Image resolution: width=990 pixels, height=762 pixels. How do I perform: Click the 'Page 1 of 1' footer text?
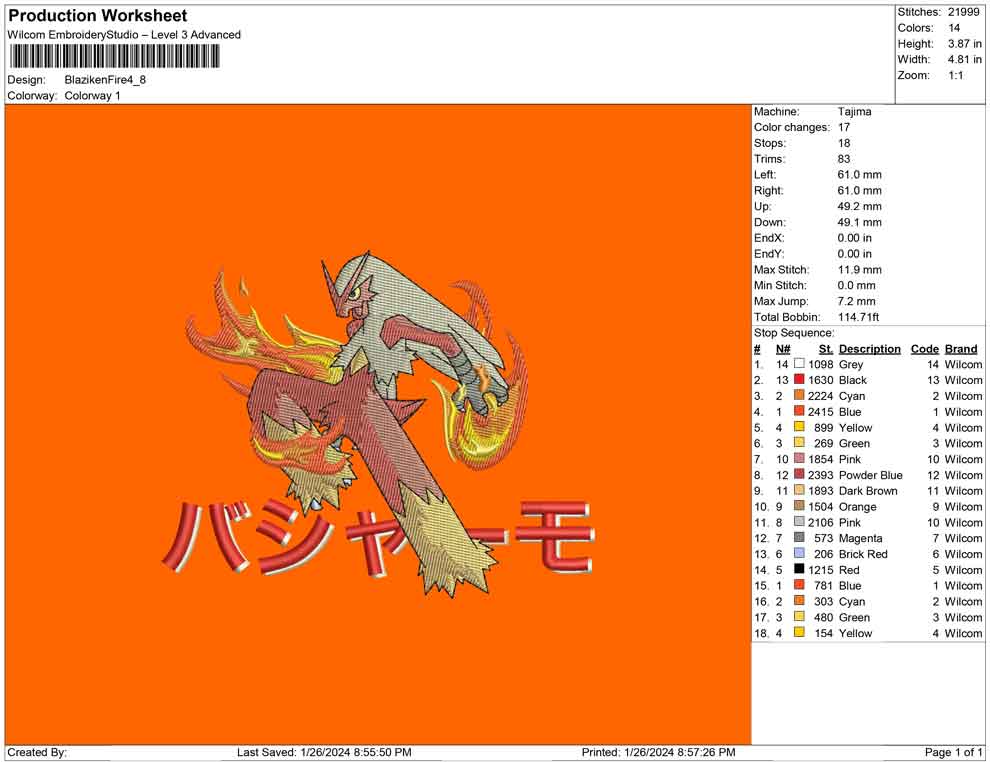[953, 752]
